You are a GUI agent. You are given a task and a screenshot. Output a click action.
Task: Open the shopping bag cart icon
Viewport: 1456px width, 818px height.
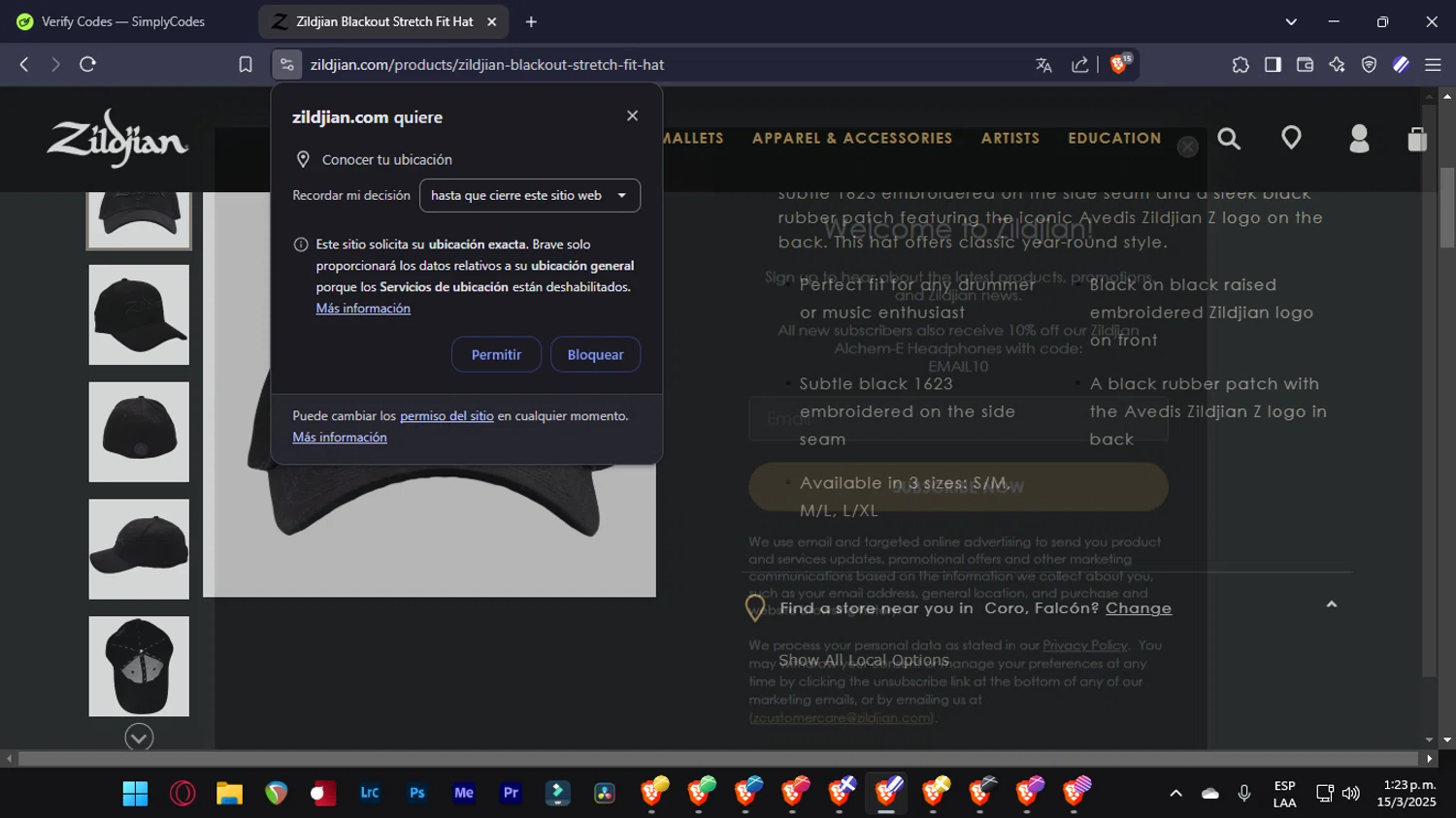1417,139
